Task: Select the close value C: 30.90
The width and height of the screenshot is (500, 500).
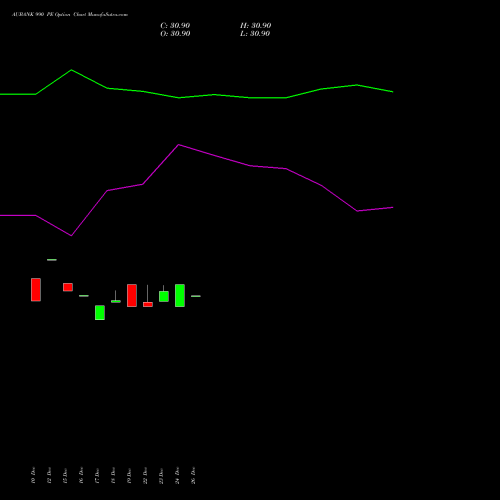Action: [175, 26]
